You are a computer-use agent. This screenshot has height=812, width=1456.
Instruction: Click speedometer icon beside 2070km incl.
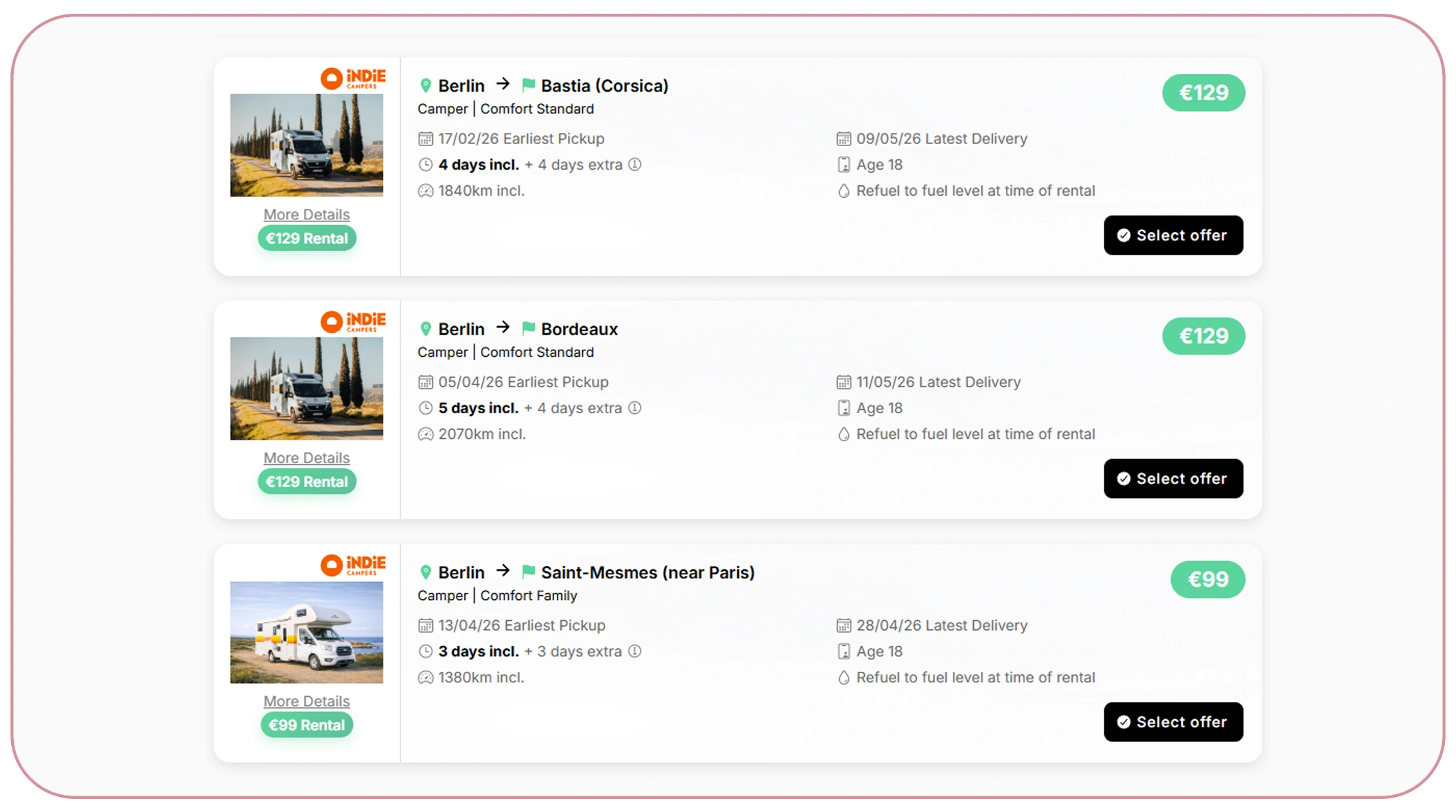click(x=426, y=434)
